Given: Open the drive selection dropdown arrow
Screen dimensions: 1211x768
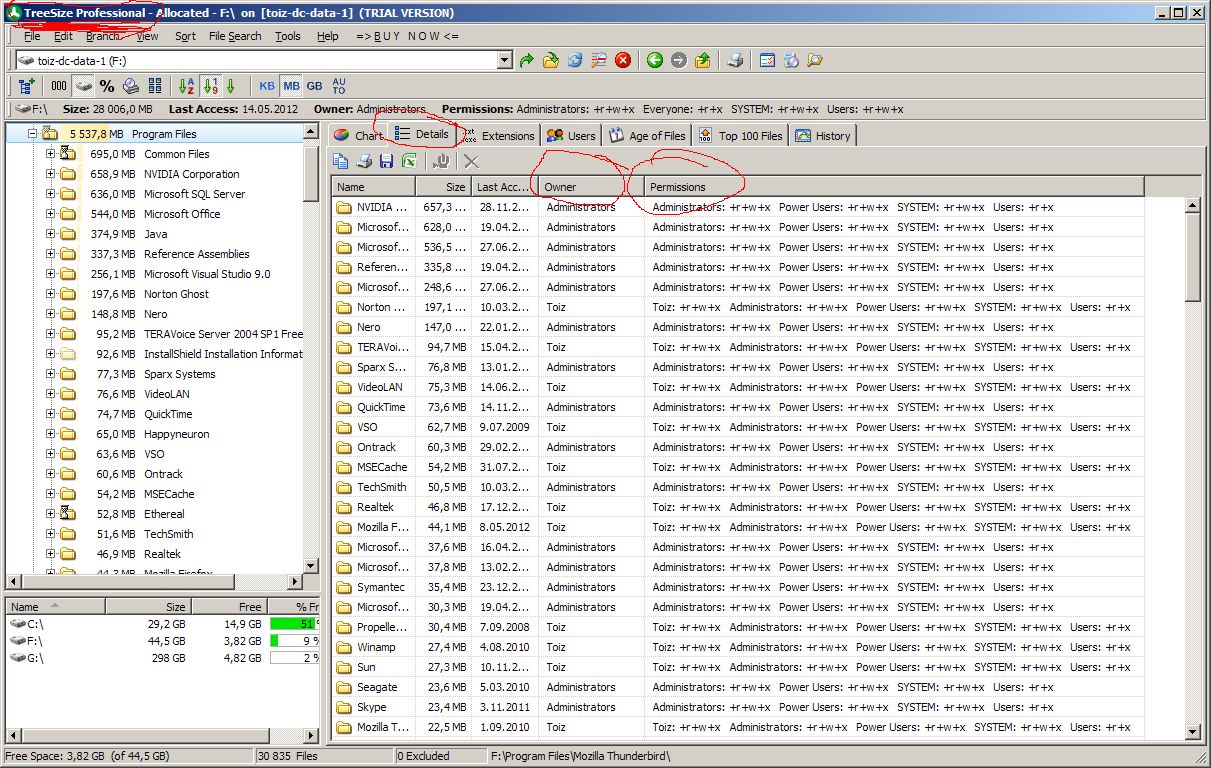Looking at the screenshot, I should coord(505,61).
